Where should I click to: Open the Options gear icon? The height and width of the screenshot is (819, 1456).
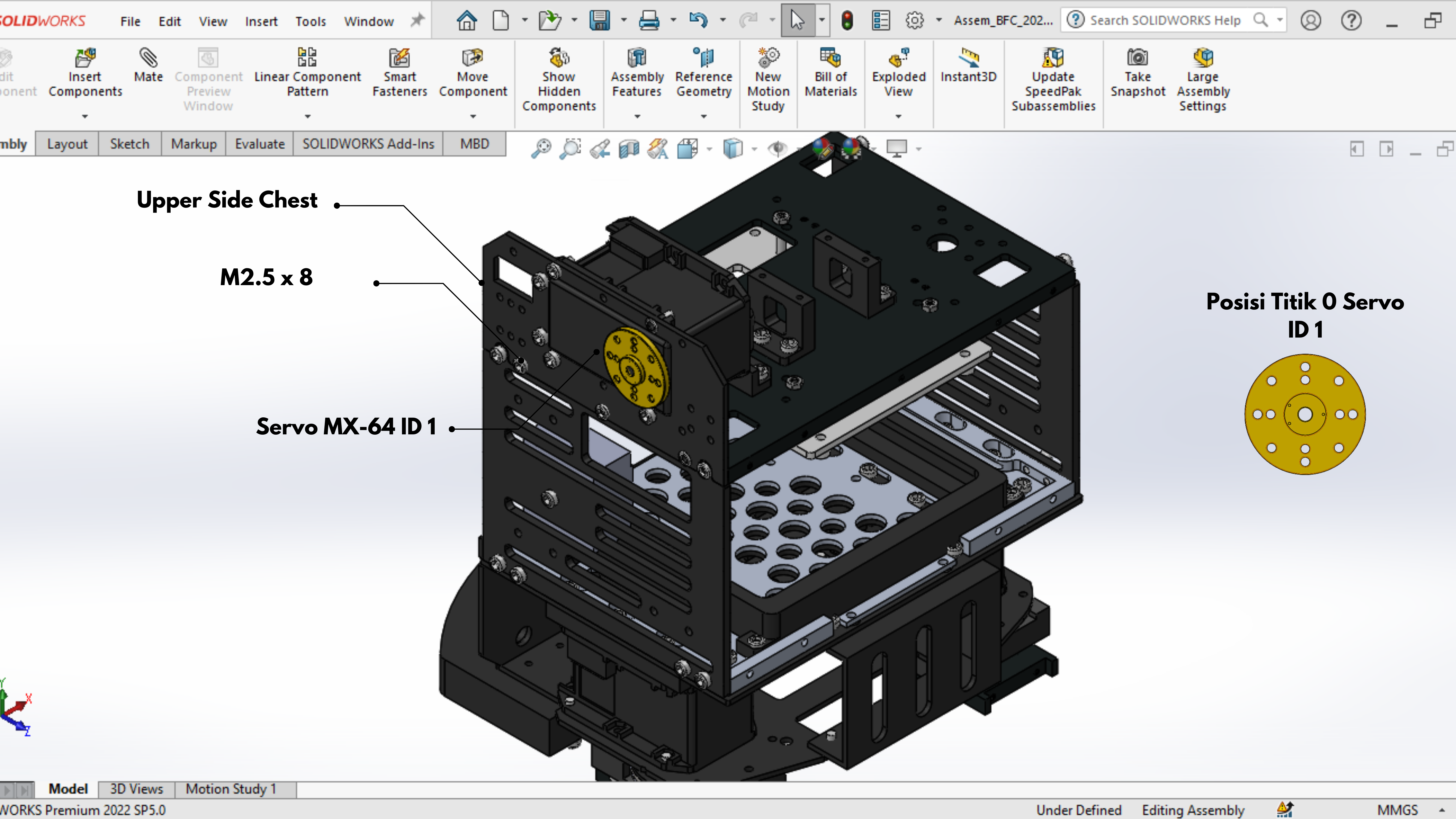[x=915, y=20]
